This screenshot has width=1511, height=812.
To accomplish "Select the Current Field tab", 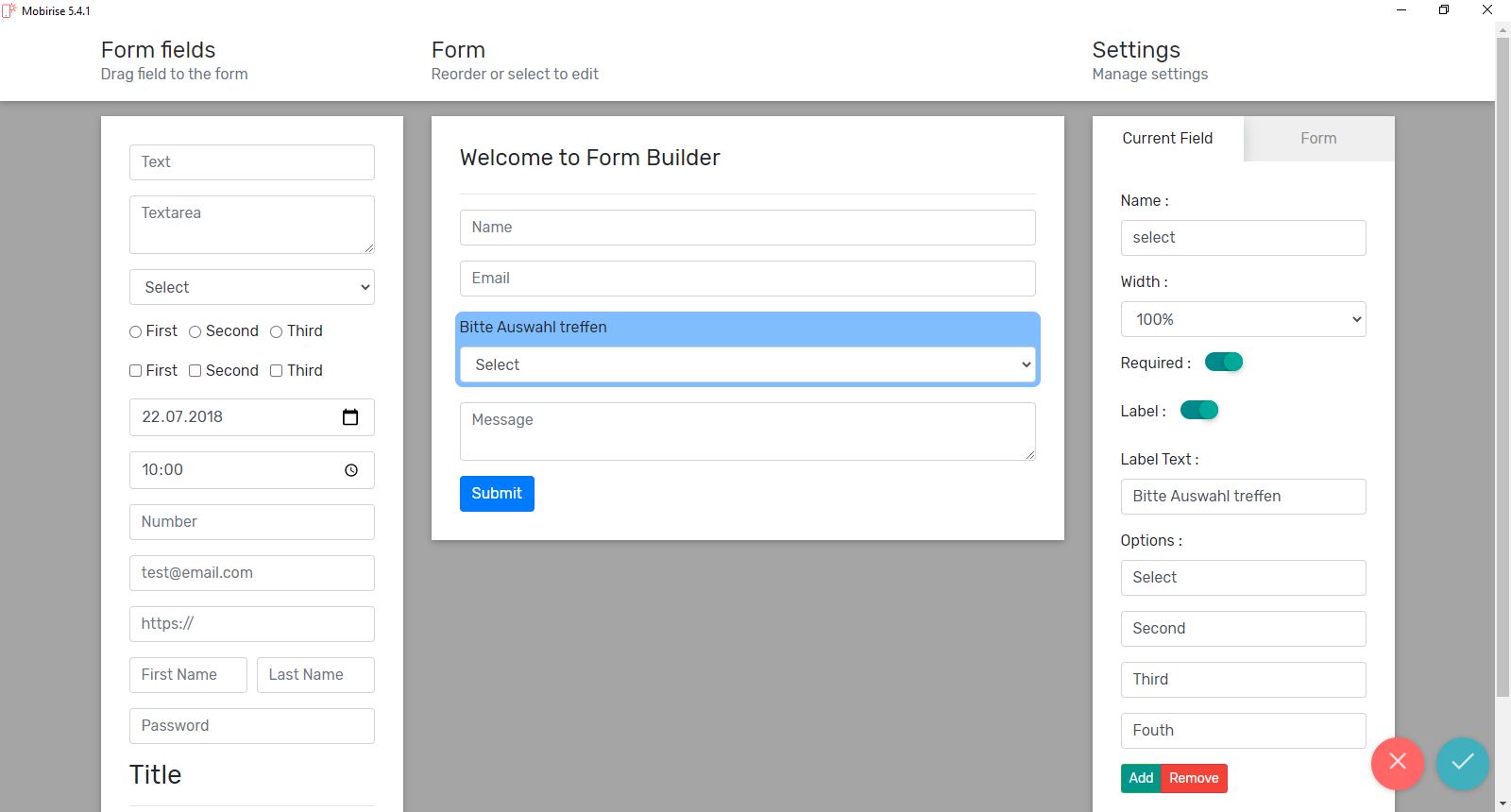I will click(1167, 139).
